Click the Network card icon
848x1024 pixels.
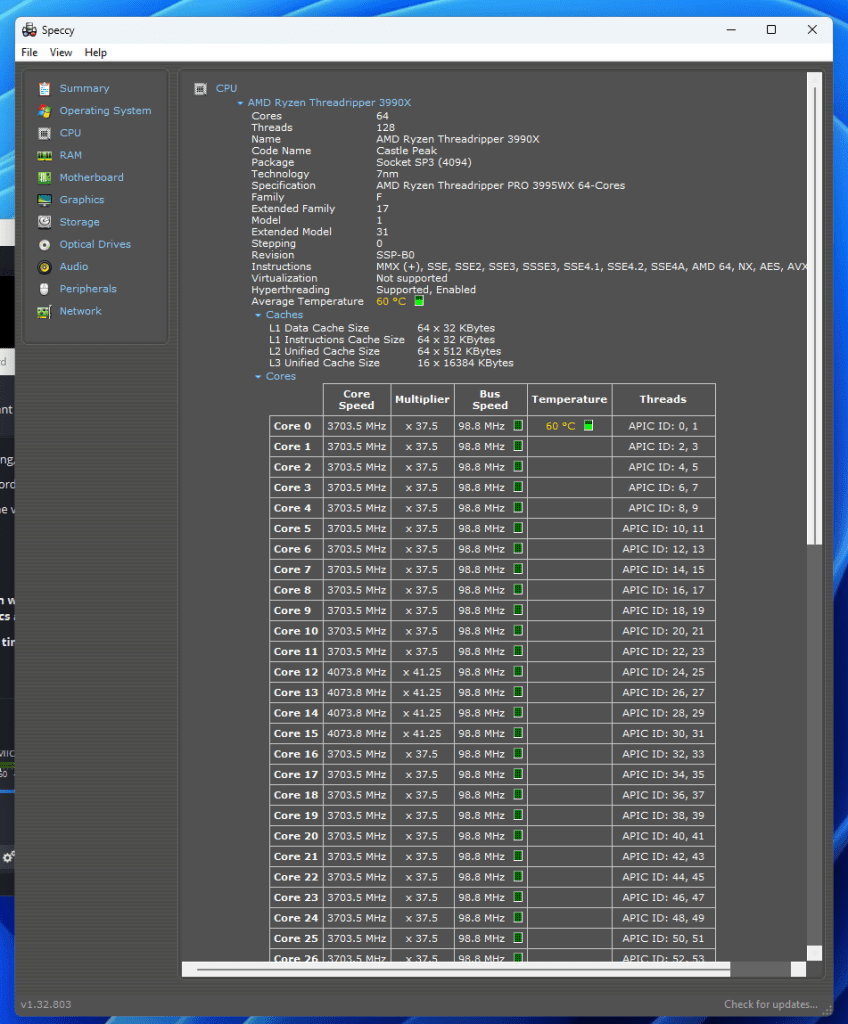tap(44, 312)
